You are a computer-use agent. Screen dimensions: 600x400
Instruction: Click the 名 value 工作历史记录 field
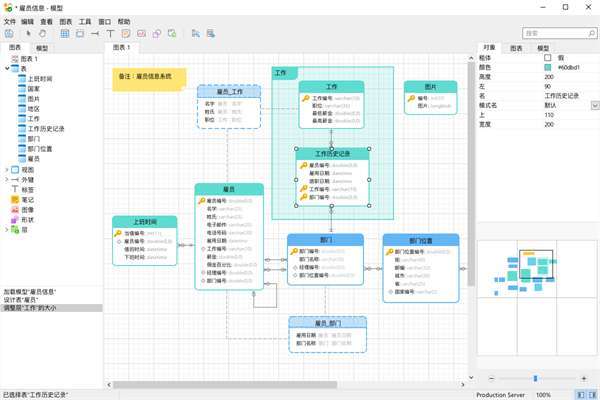pos(562,96)
